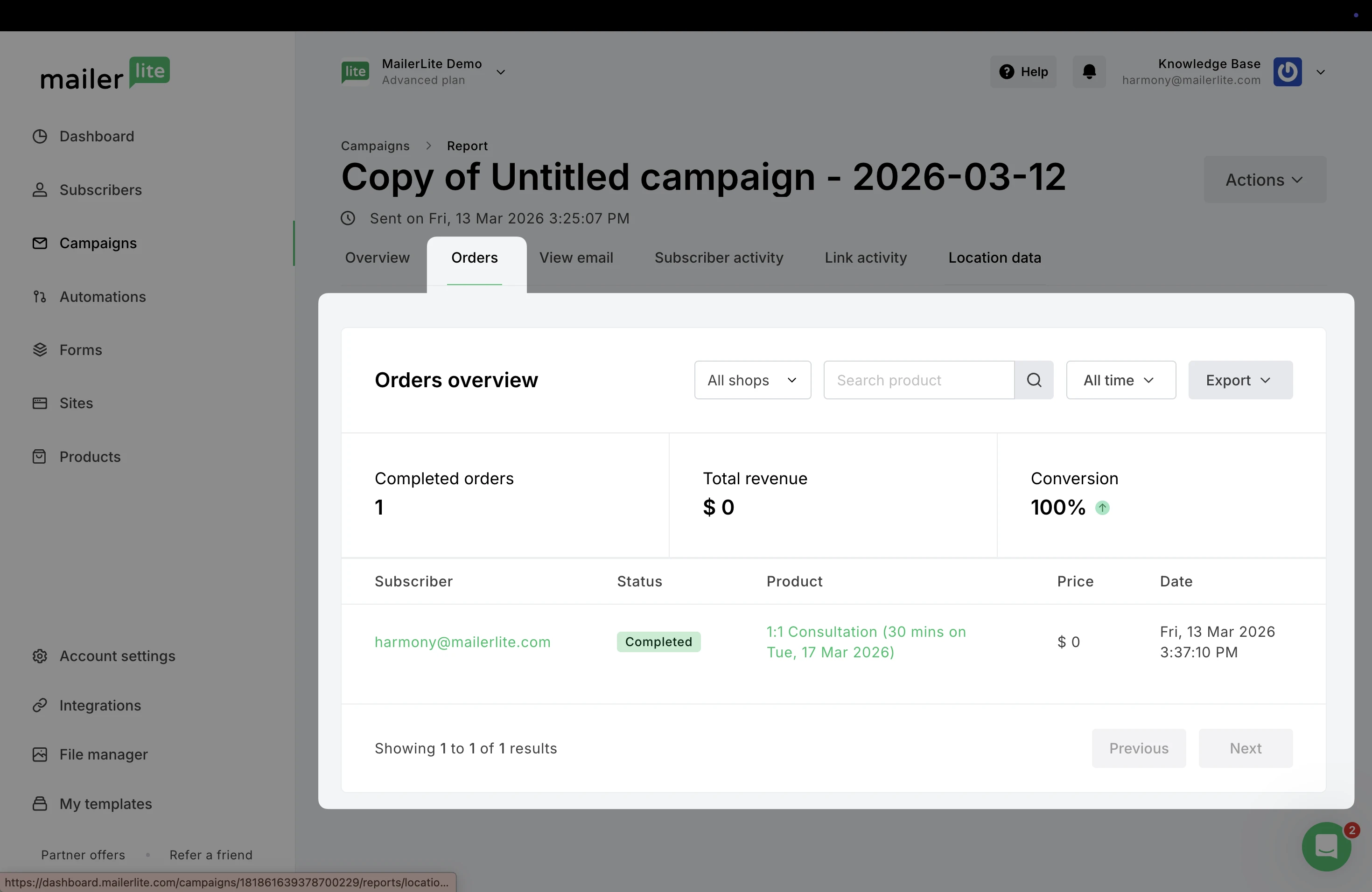Click the search magnifier icon
This screenshot has height=892, width=1372.
pos(1034,380)
